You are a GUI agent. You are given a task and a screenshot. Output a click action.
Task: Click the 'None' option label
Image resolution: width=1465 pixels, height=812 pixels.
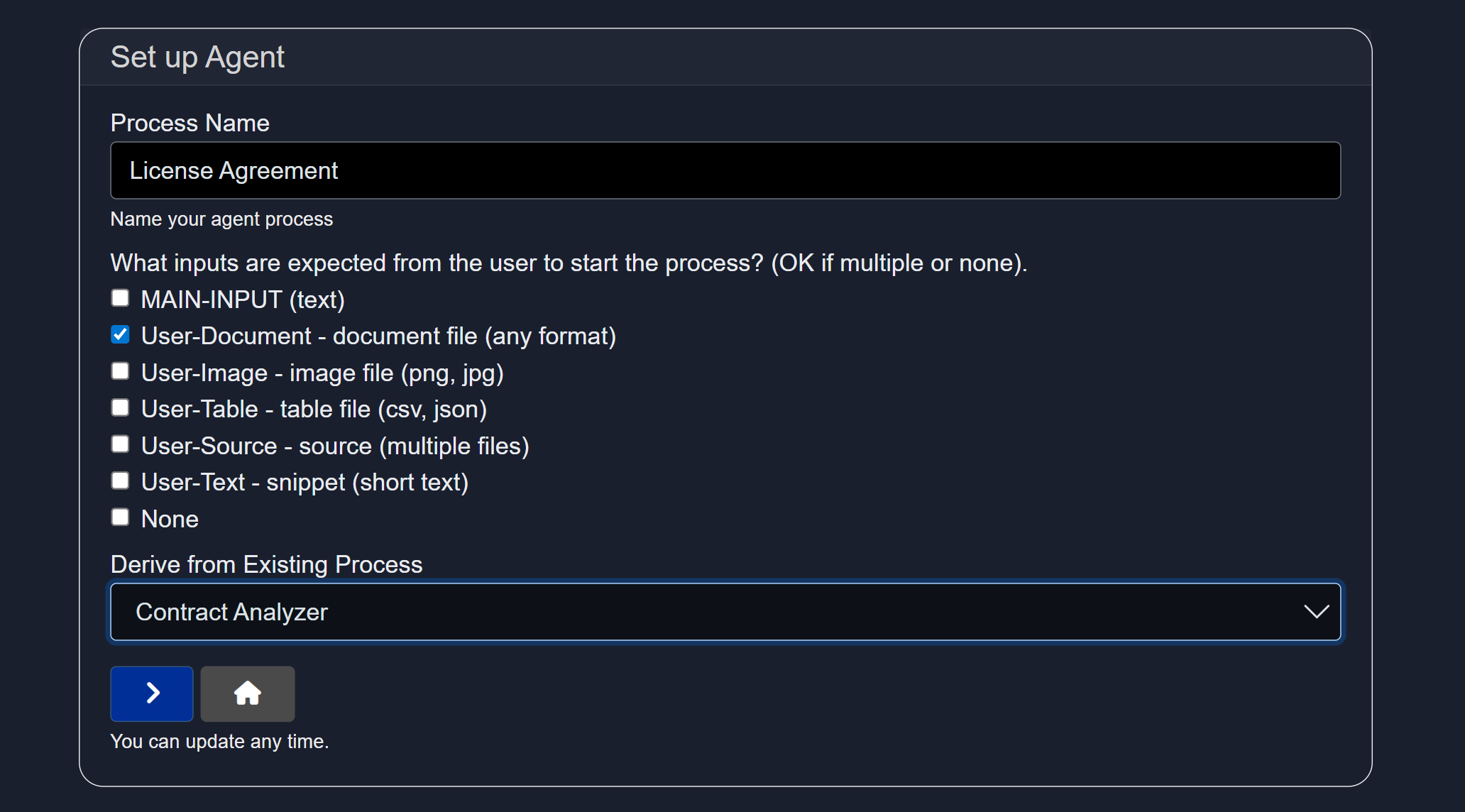click(170, 520)
